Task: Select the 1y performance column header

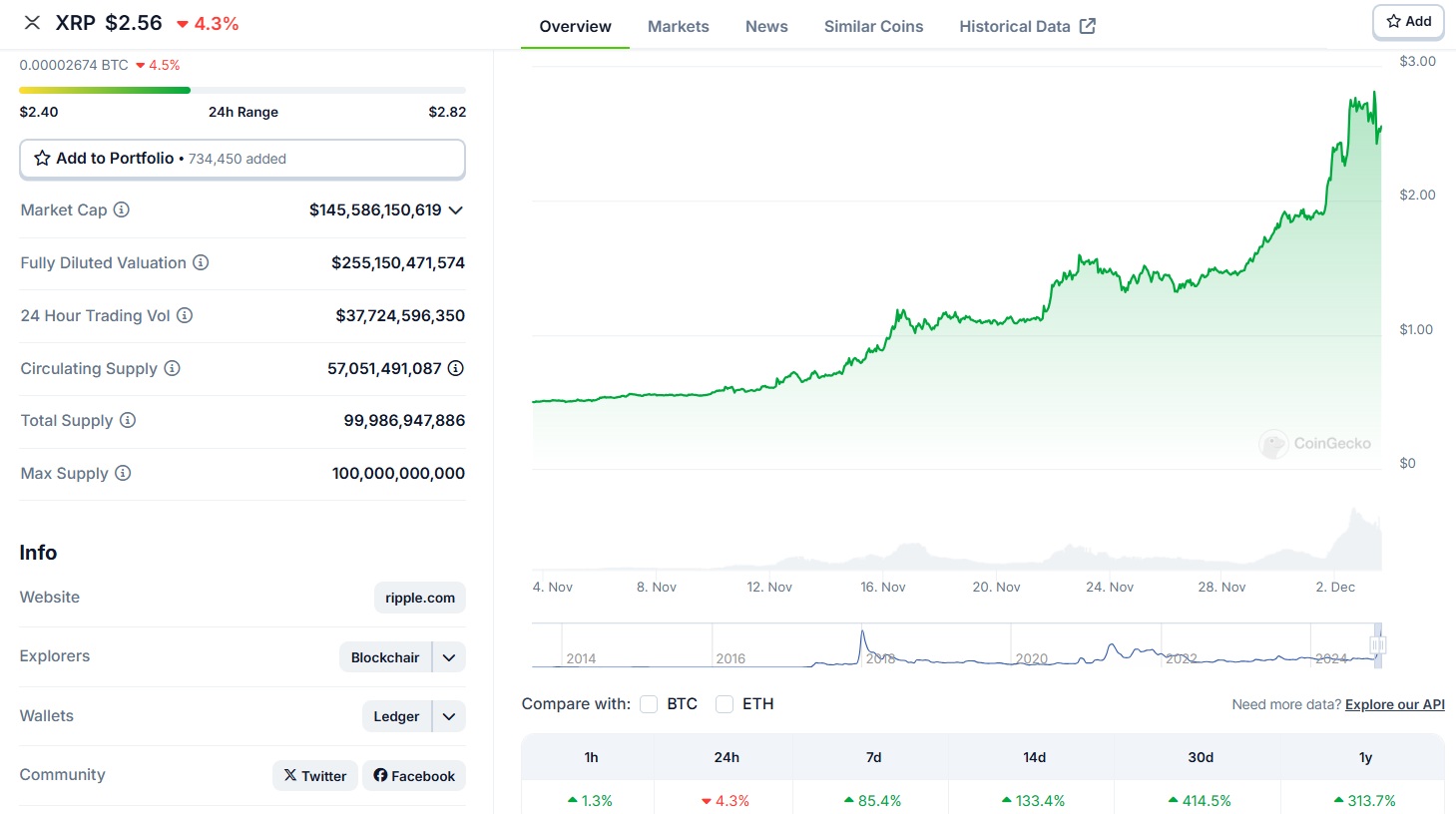Action: point(1365,757)
